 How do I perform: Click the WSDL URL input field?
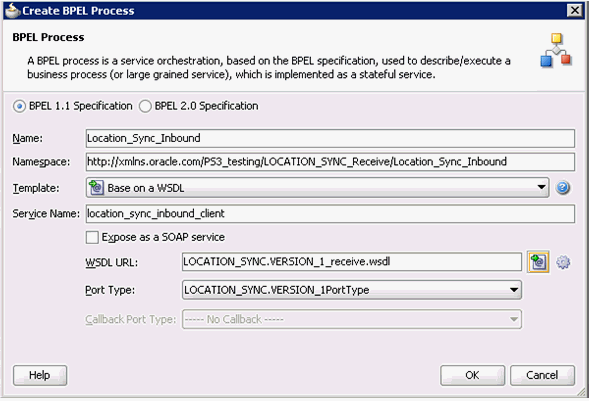[x=352, y=262]
